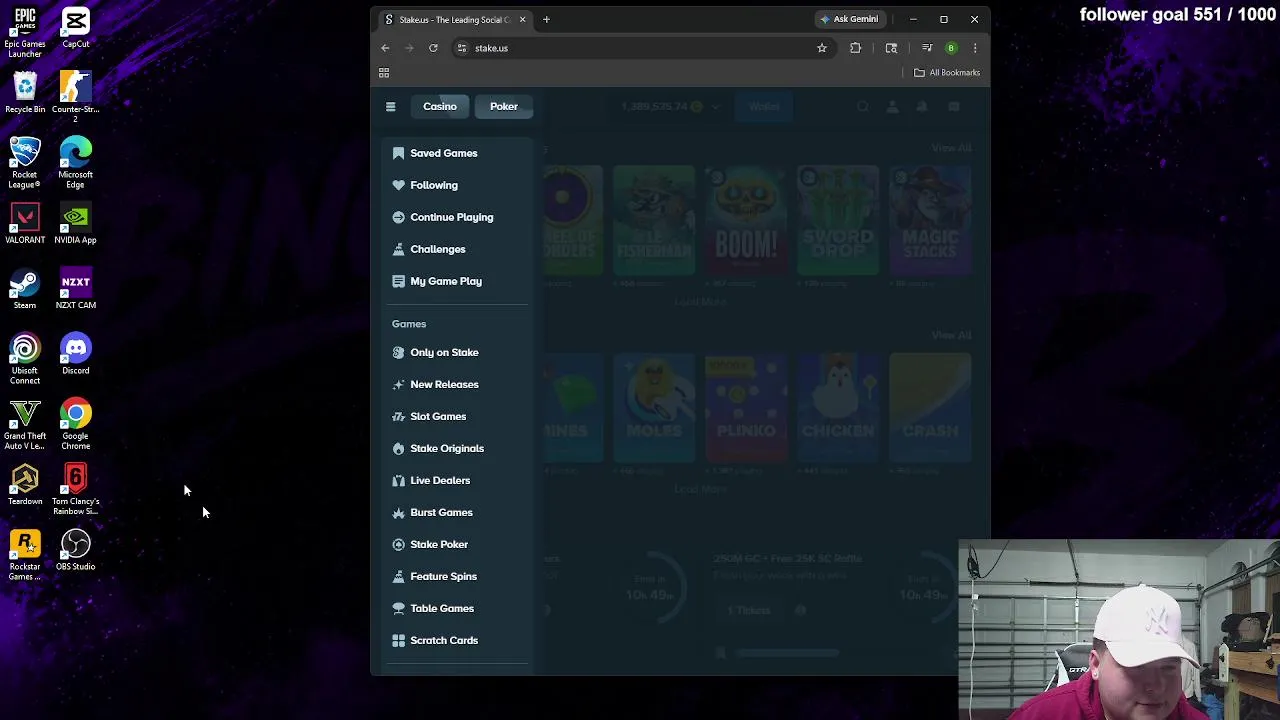Switch to the Casino tab

(440, 106)
